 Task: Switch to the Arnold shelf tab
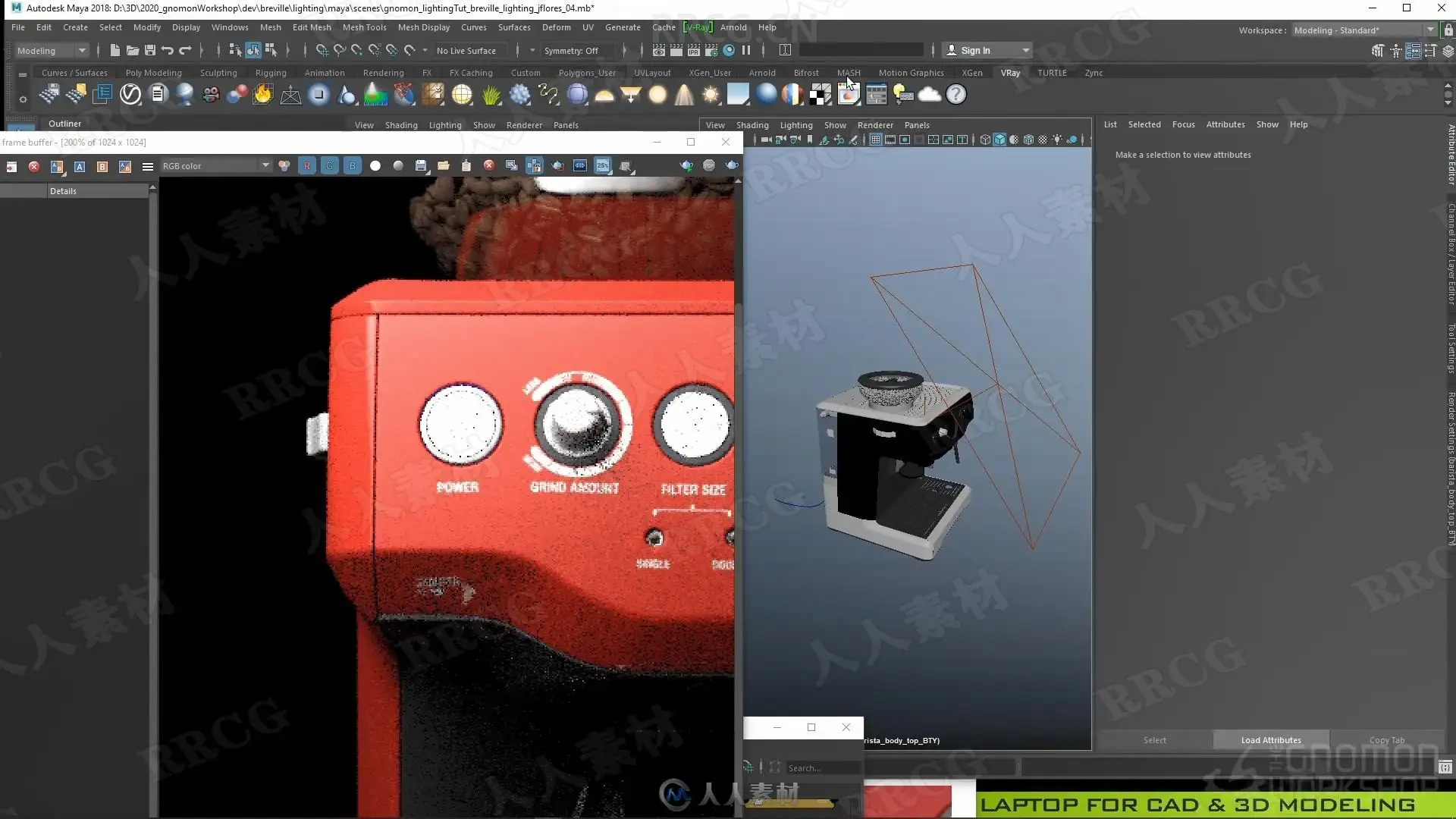[x=761, y=73]
